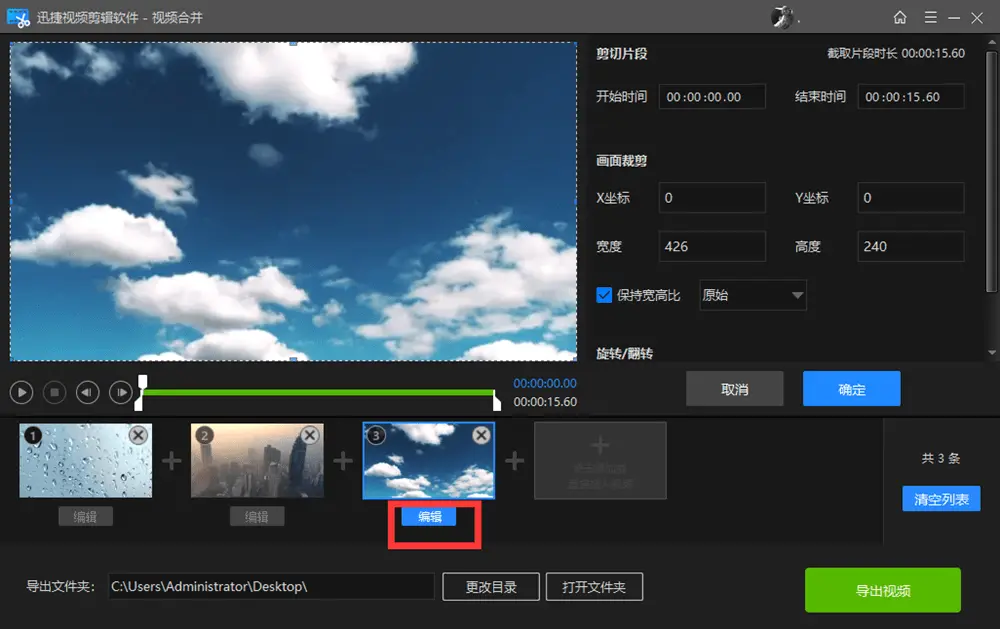Export with the 导出视频 button

883,590
